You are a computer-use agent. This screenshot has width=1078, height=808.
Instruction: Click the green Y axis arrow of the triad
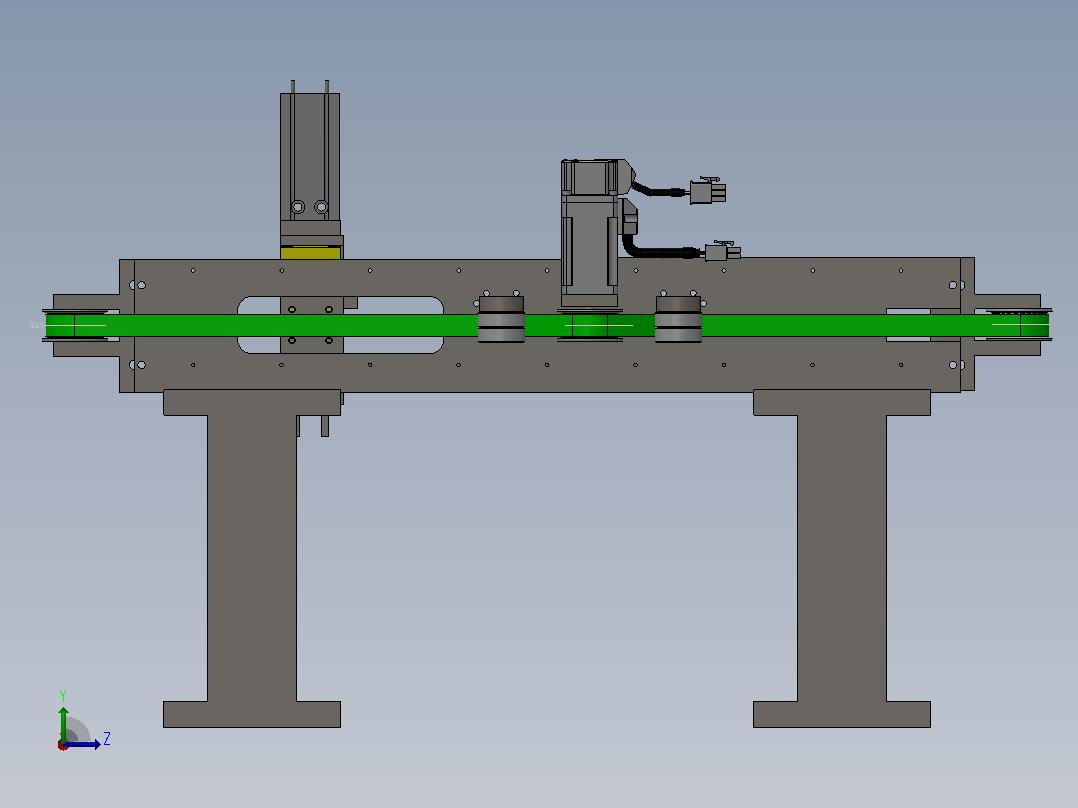[x=63, y=724]
